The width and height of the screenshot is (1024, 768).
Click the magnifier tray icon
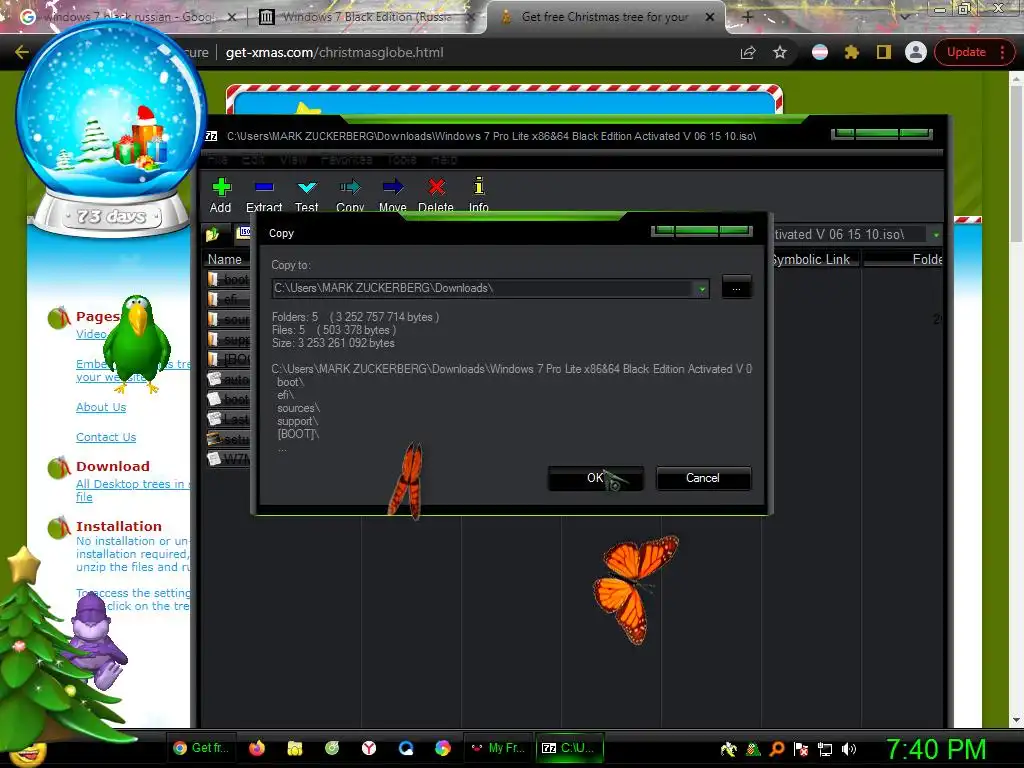[x=776, y=748]
